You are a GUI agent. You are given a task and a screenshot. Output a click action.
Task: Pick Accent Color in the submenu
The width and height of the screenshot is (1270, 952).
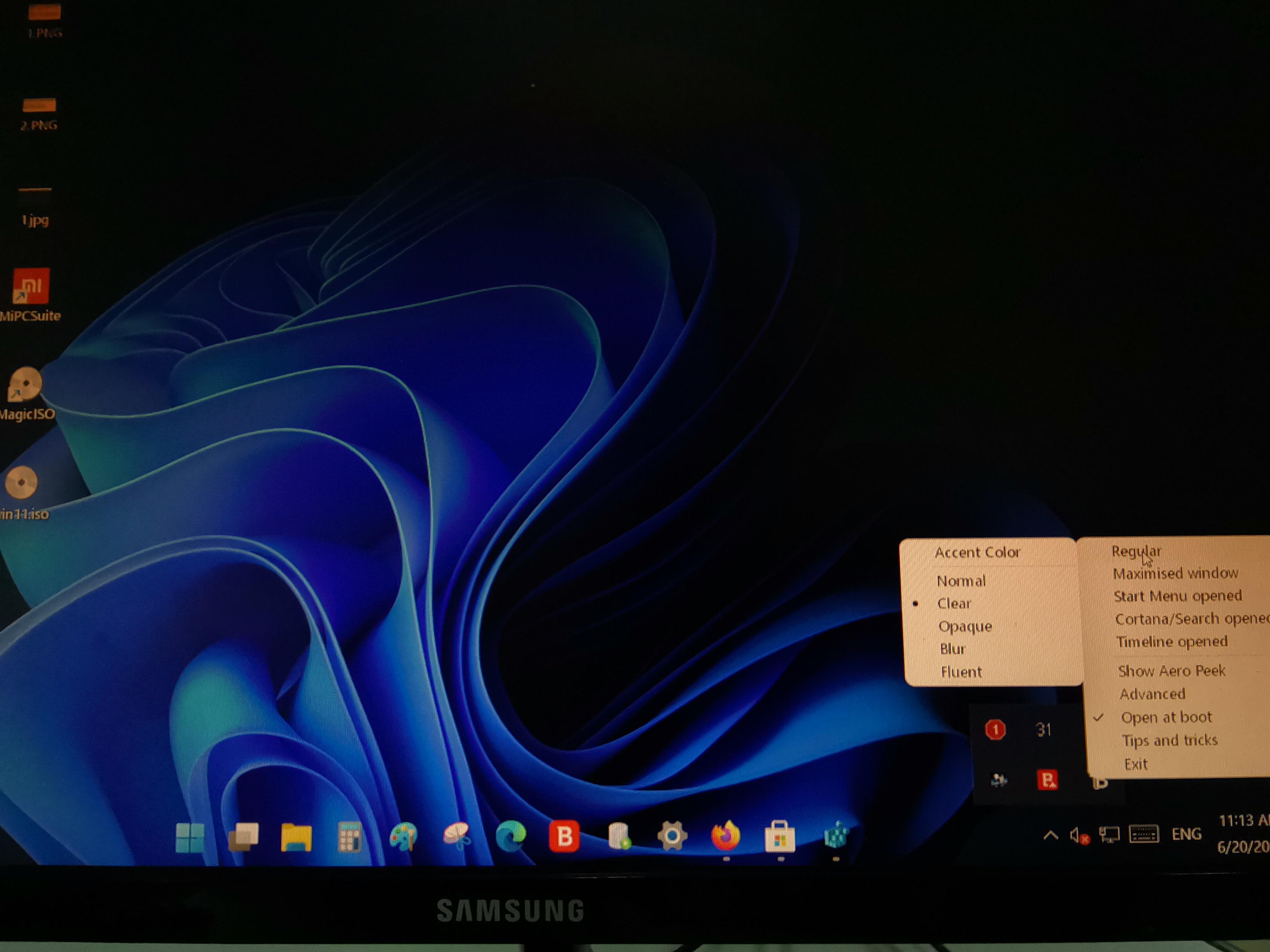click(x=977, y=553)
